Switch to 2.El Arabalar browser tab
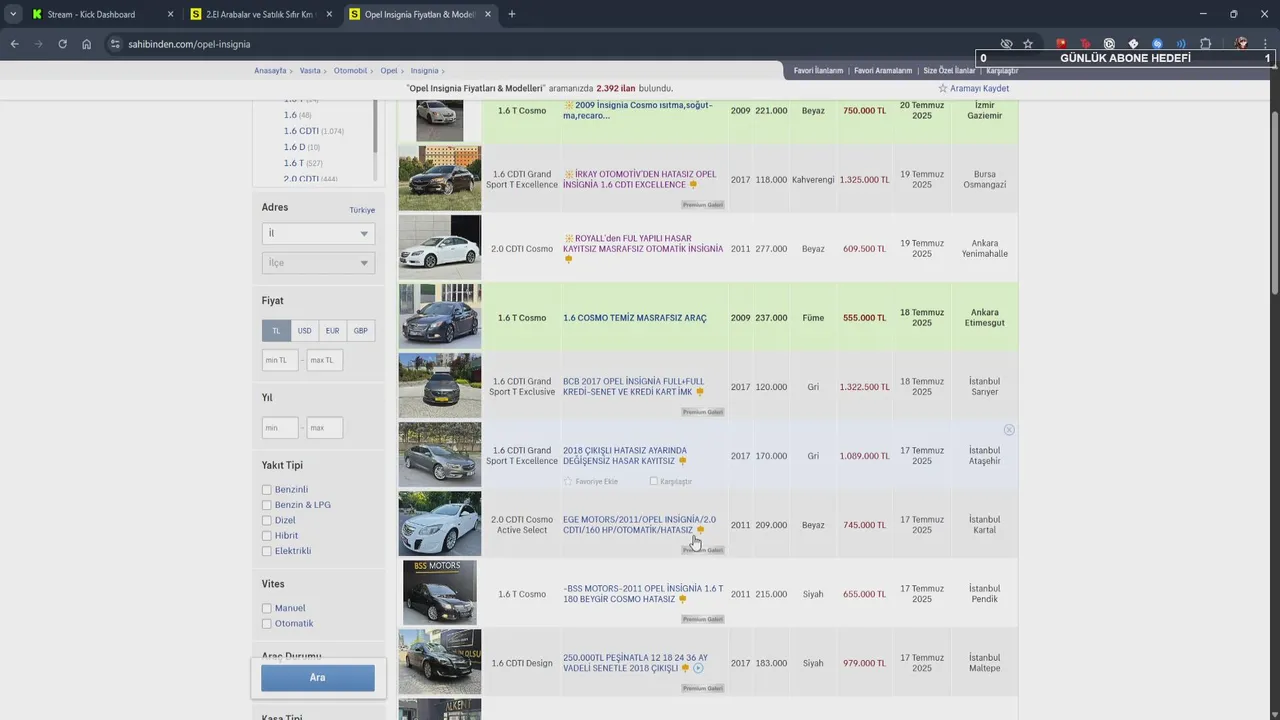 pos(260,14)
